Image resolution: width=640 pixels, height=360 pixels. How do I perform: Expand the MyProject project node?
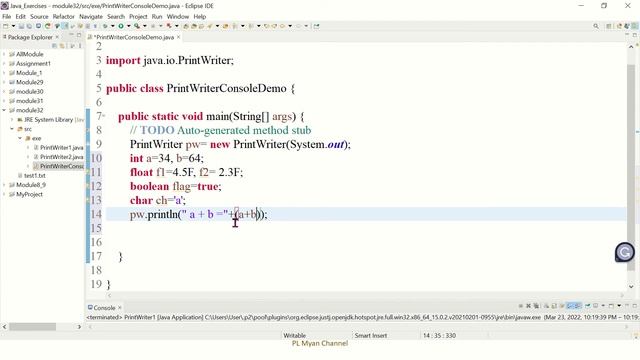tap(4, 194)
